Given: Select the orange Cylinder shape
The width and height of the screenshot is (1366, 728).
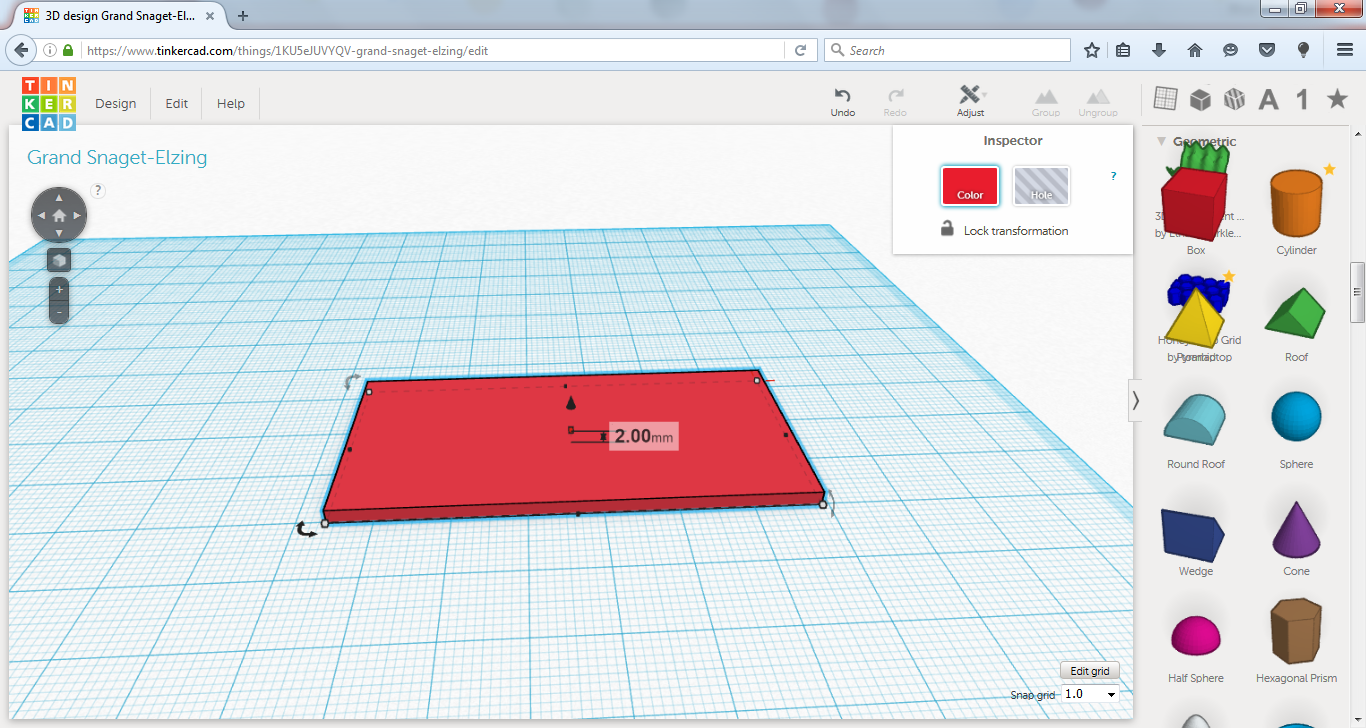Looking at the screenshot, I should pos(1296,202).
